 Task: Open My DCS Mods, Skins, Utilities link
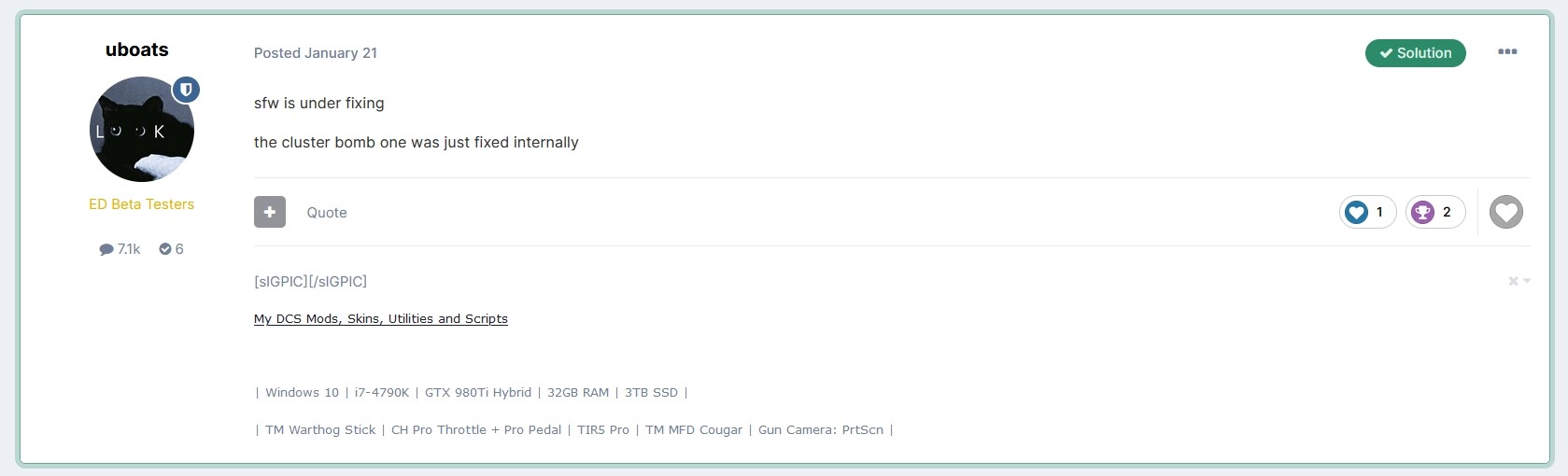point(381,319)
